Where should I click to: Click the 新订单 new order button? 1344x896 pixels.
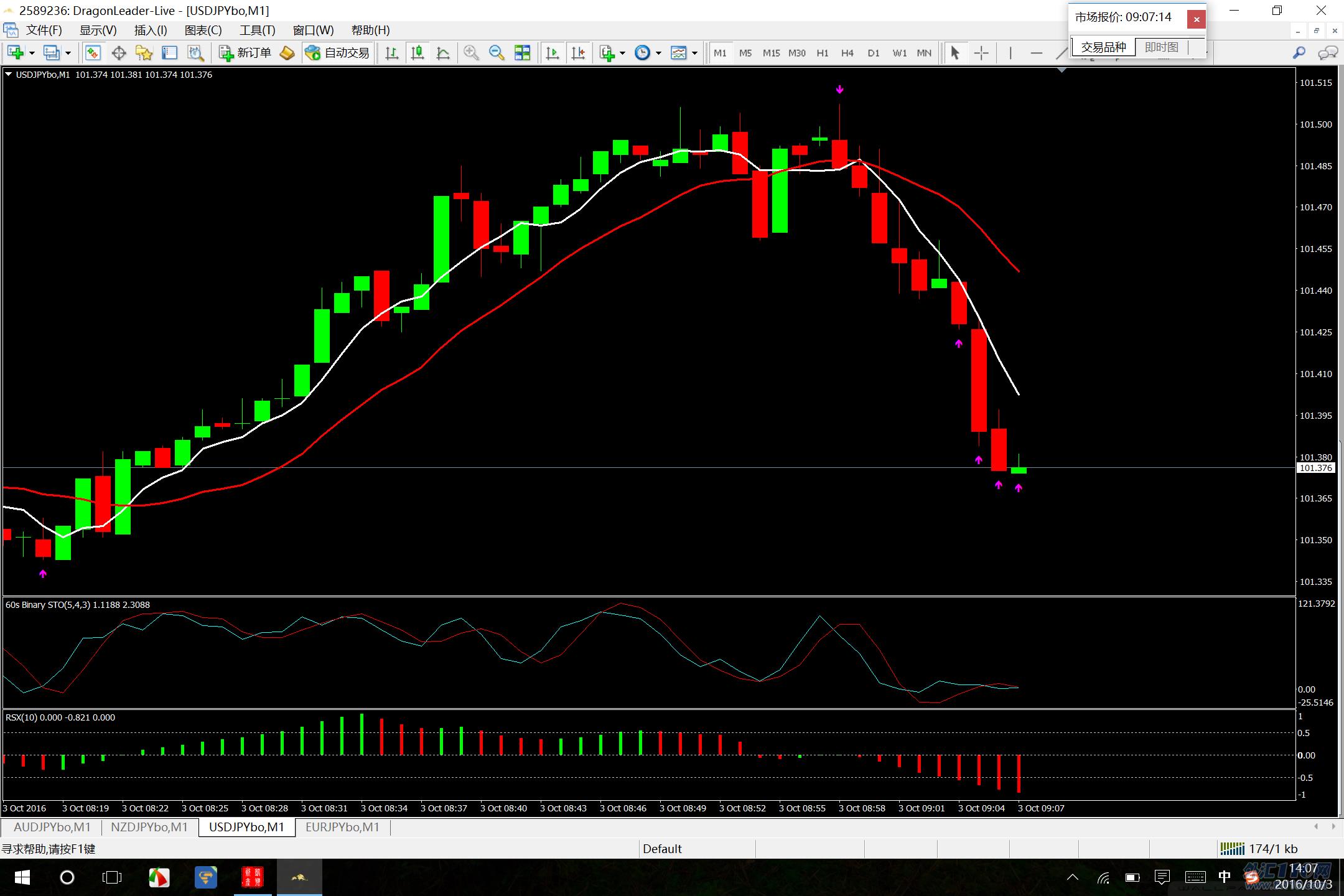[x=245, y=53]
